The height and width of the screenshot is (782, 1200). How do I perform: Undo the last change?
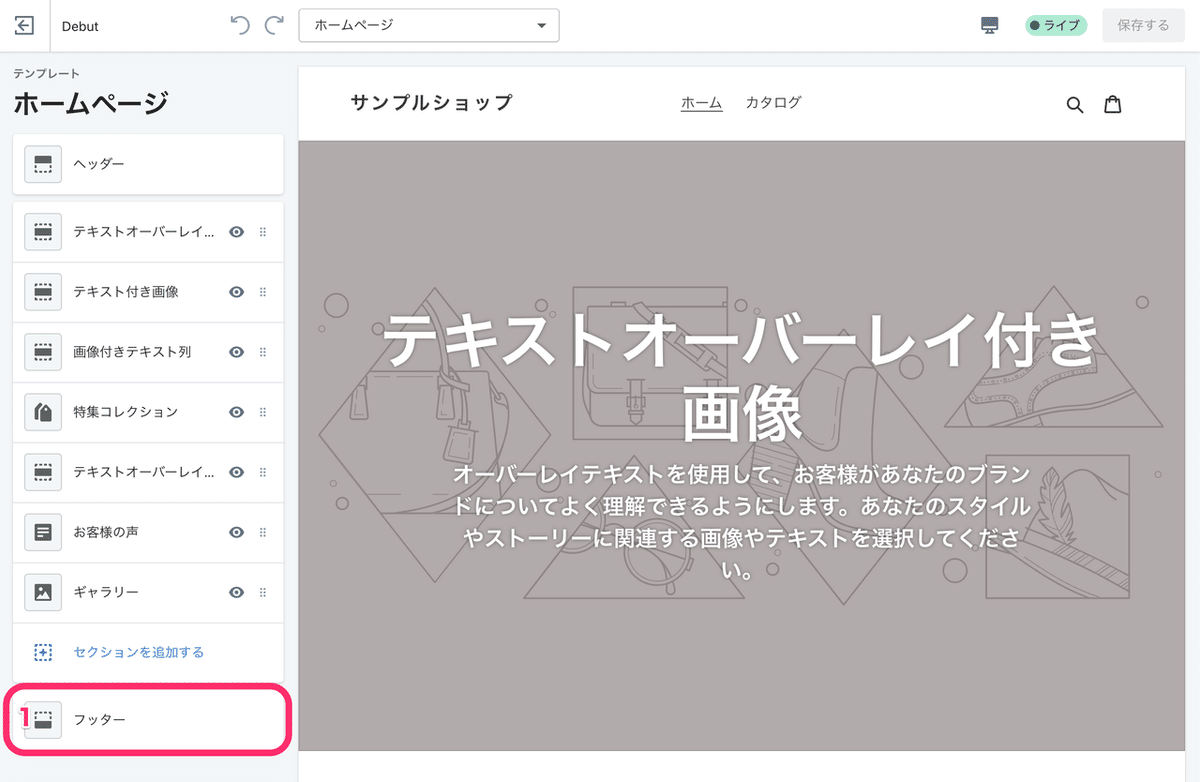coord(240,25)
